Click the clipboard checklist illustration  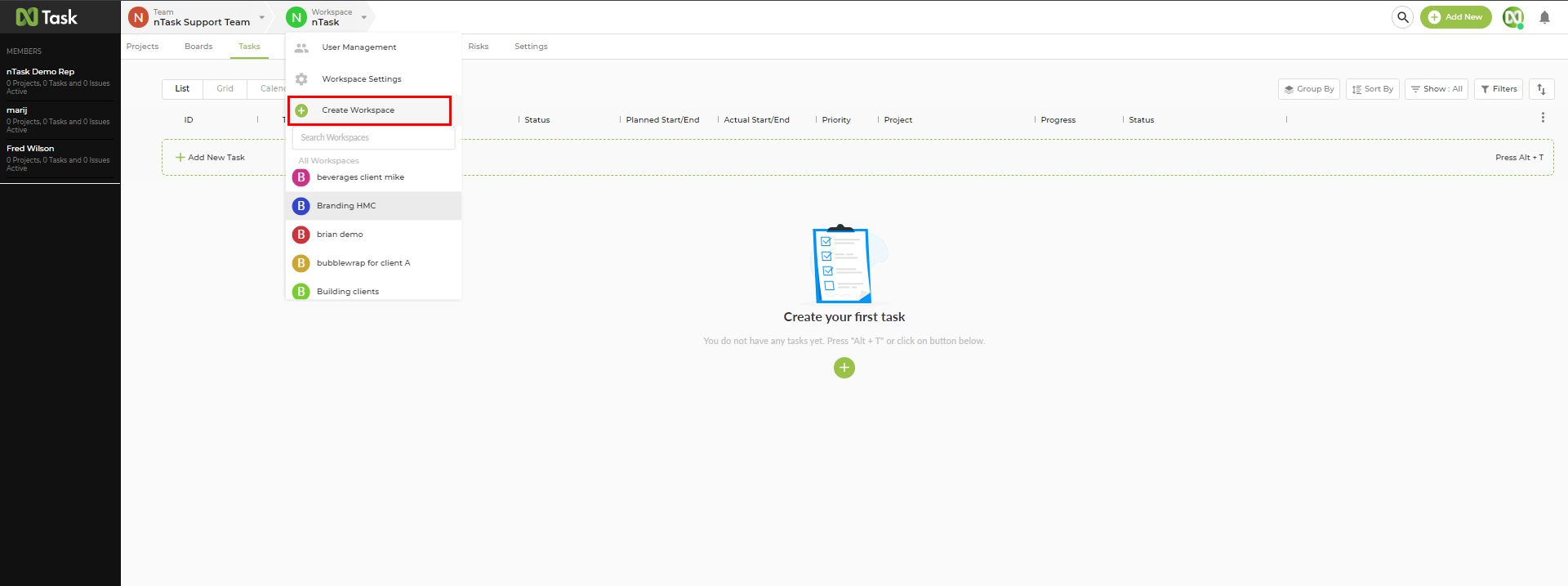pos(844,264)
